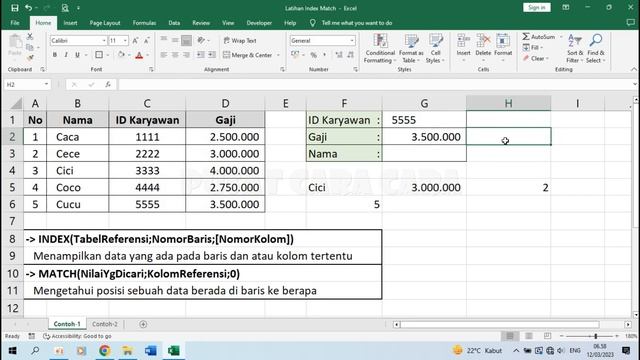This screenshot has width=640, height=360.
Task: Change the font color with red A
Action: coord(139,55)
